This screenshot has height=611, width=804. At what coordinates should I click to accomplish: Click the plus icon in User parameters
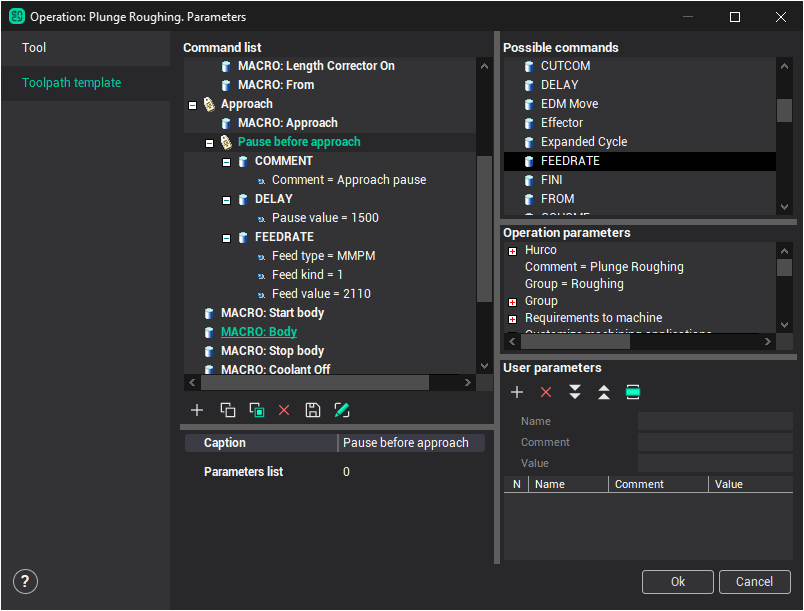(517, 392)
